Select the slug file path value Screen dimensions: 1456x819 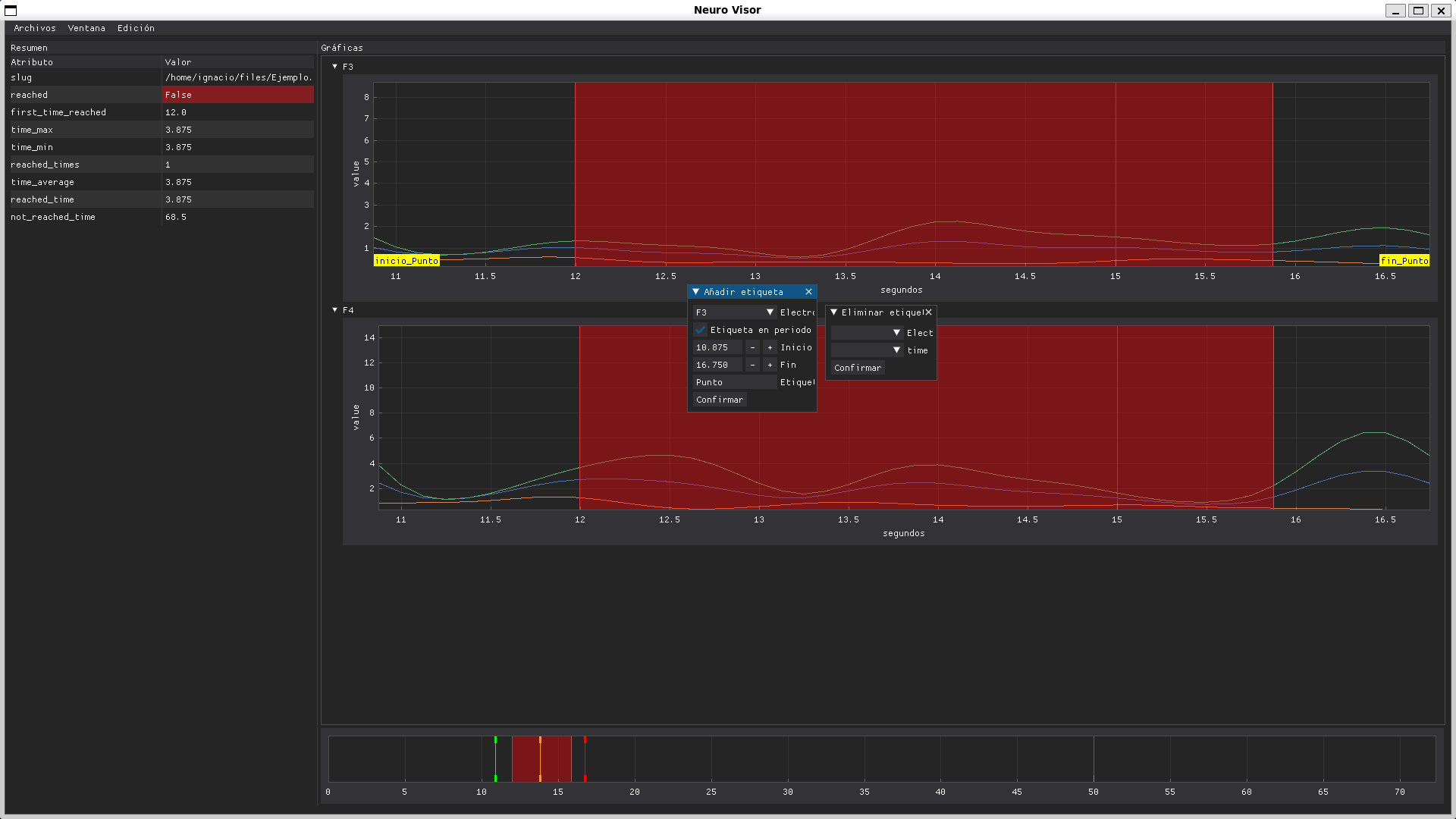pyautogui.click(x=238, y=77)
